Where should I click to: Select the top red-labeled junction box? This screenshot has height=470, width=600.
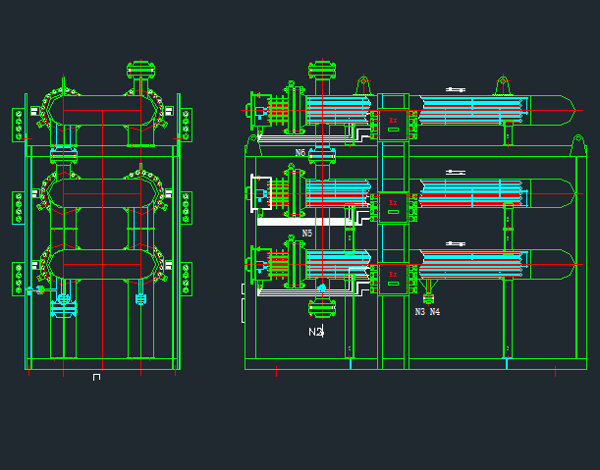[393, 121]
